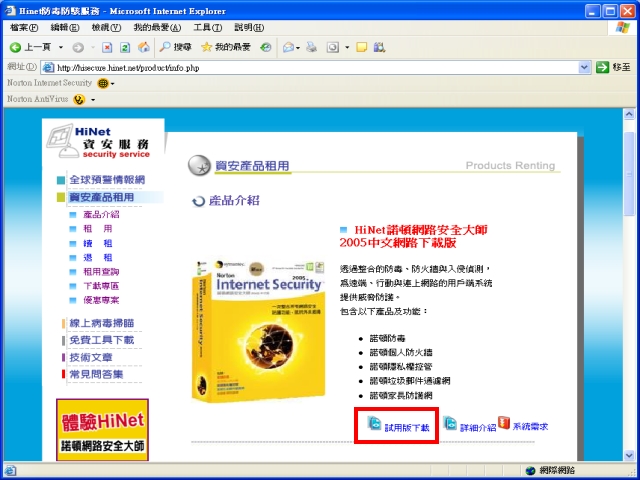Click the Windows flag logo throbber
Image resolution: width=640 pixels, height=480 pixels.
pos(622,28)
